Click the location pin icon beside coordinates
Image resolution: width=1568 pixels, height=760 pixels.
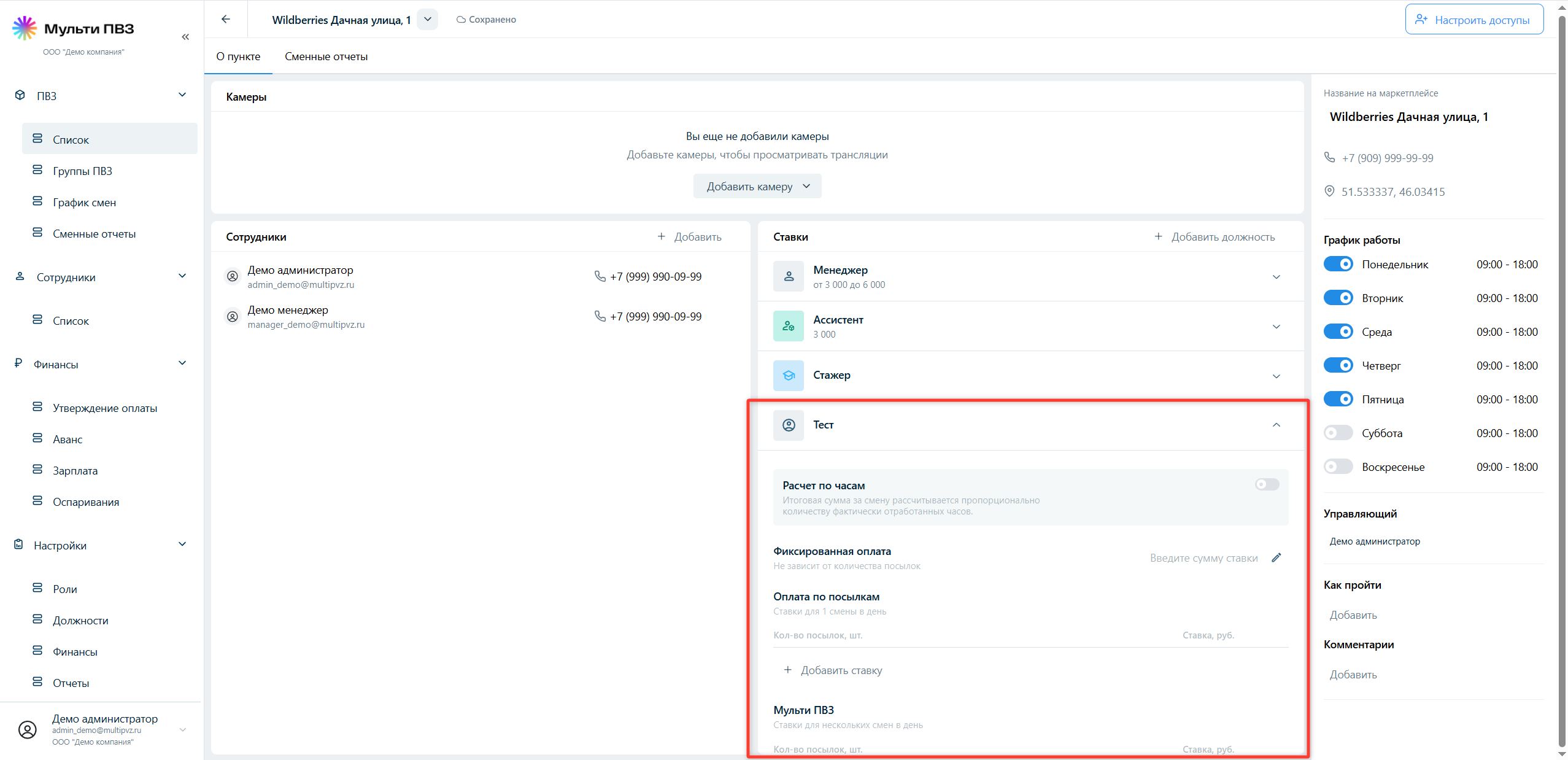pos(1329,191)
